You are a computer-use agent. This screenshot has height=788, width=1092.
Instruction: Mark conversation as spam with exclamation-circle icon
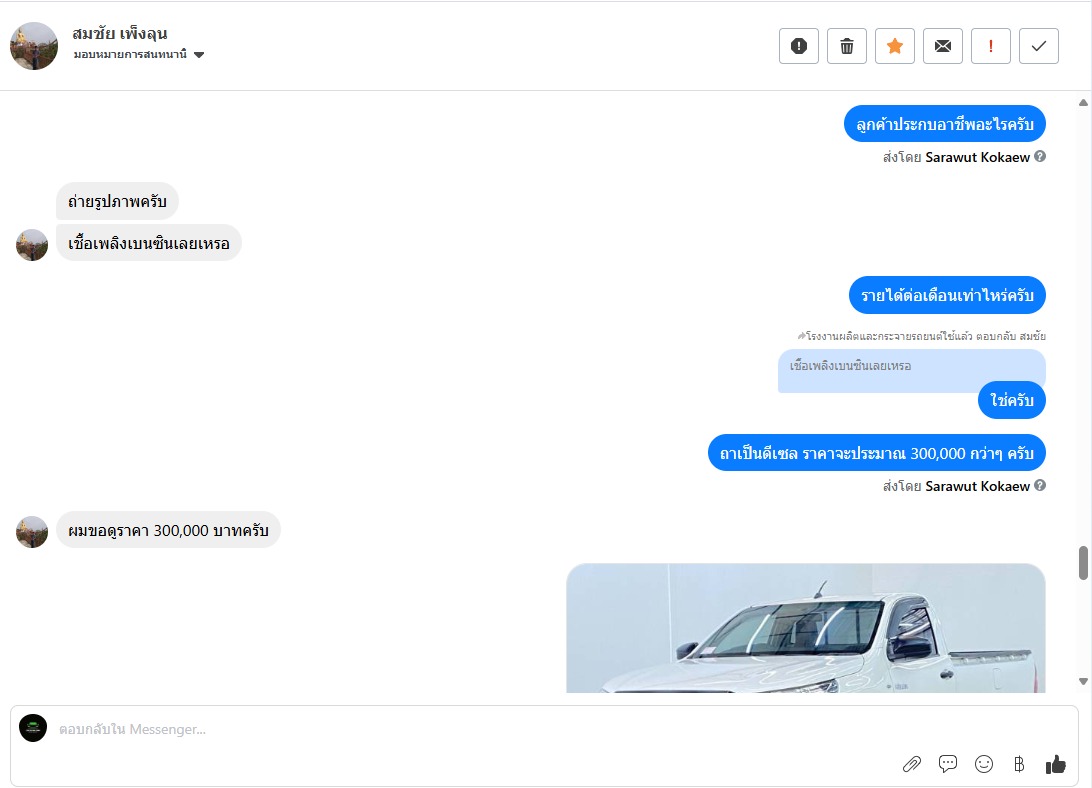click(799, 46)
